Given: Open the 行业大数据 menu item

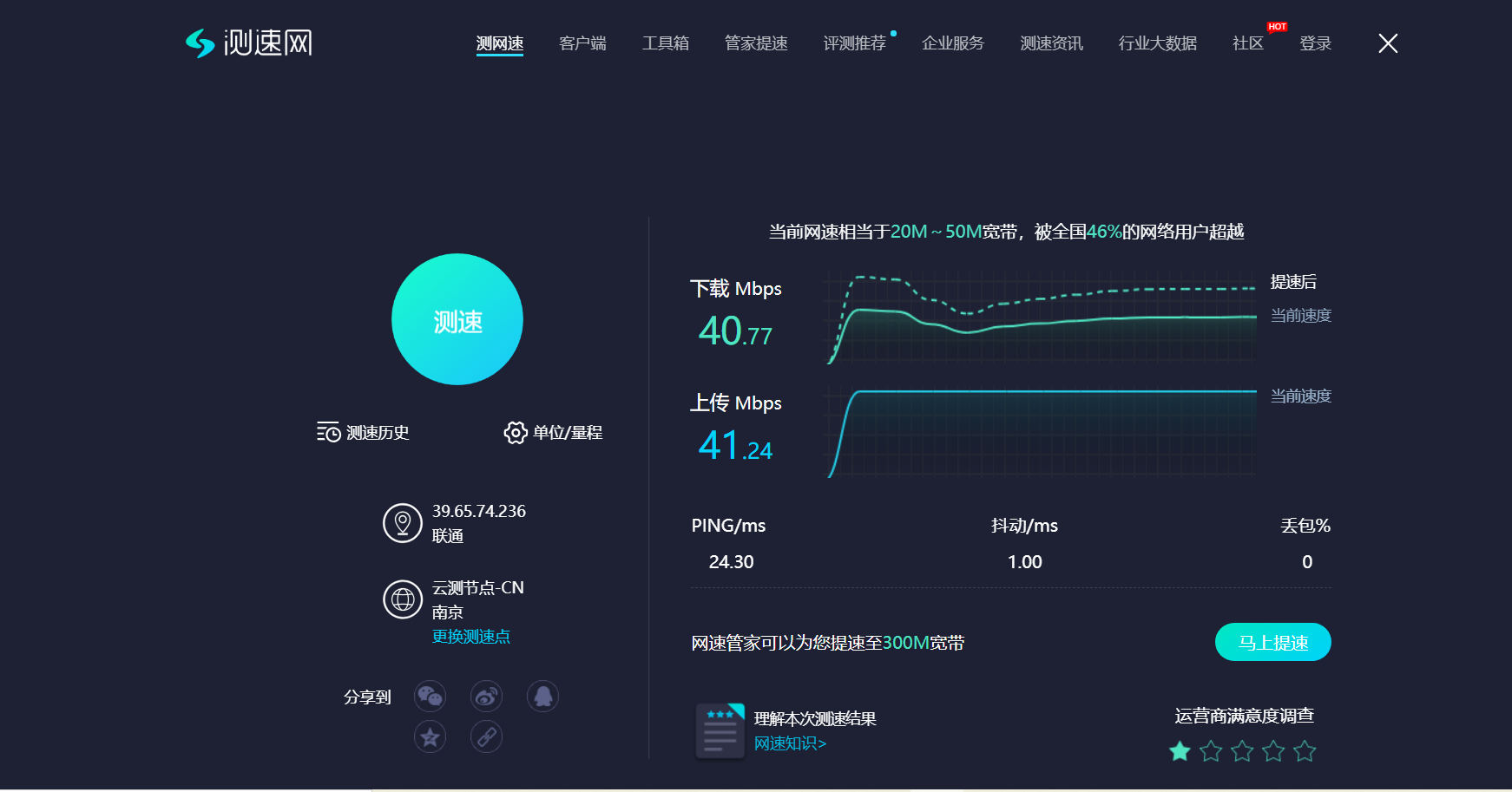Looking at the screenshot, I should (x=1158, y=43).
